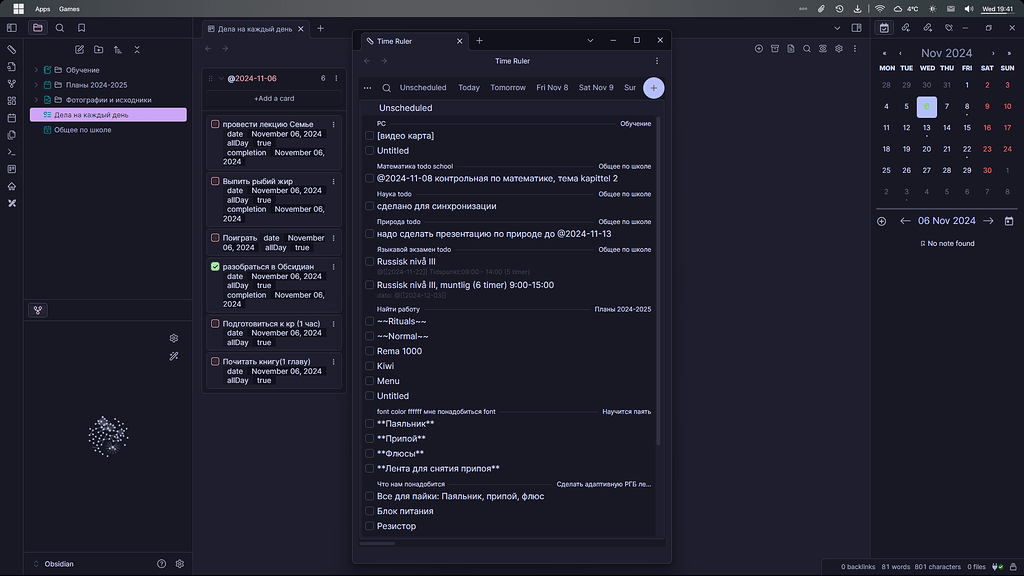Open the graph view from the left ribbon
The width and height of the screenshot is (1024, 576).
[12, 85]
